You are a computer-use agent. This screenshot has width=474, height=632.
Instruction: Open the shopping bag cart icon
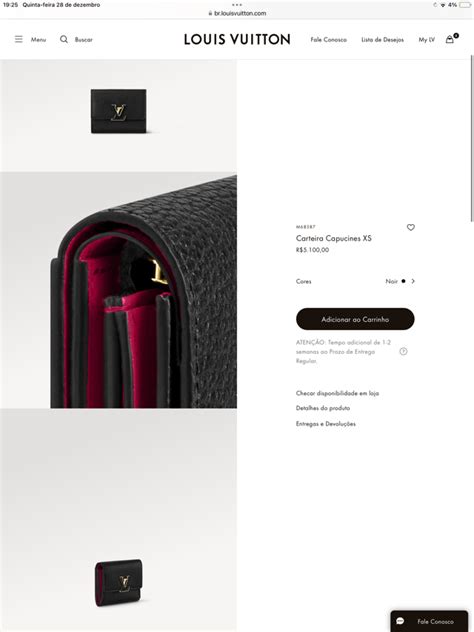(449, 39)
